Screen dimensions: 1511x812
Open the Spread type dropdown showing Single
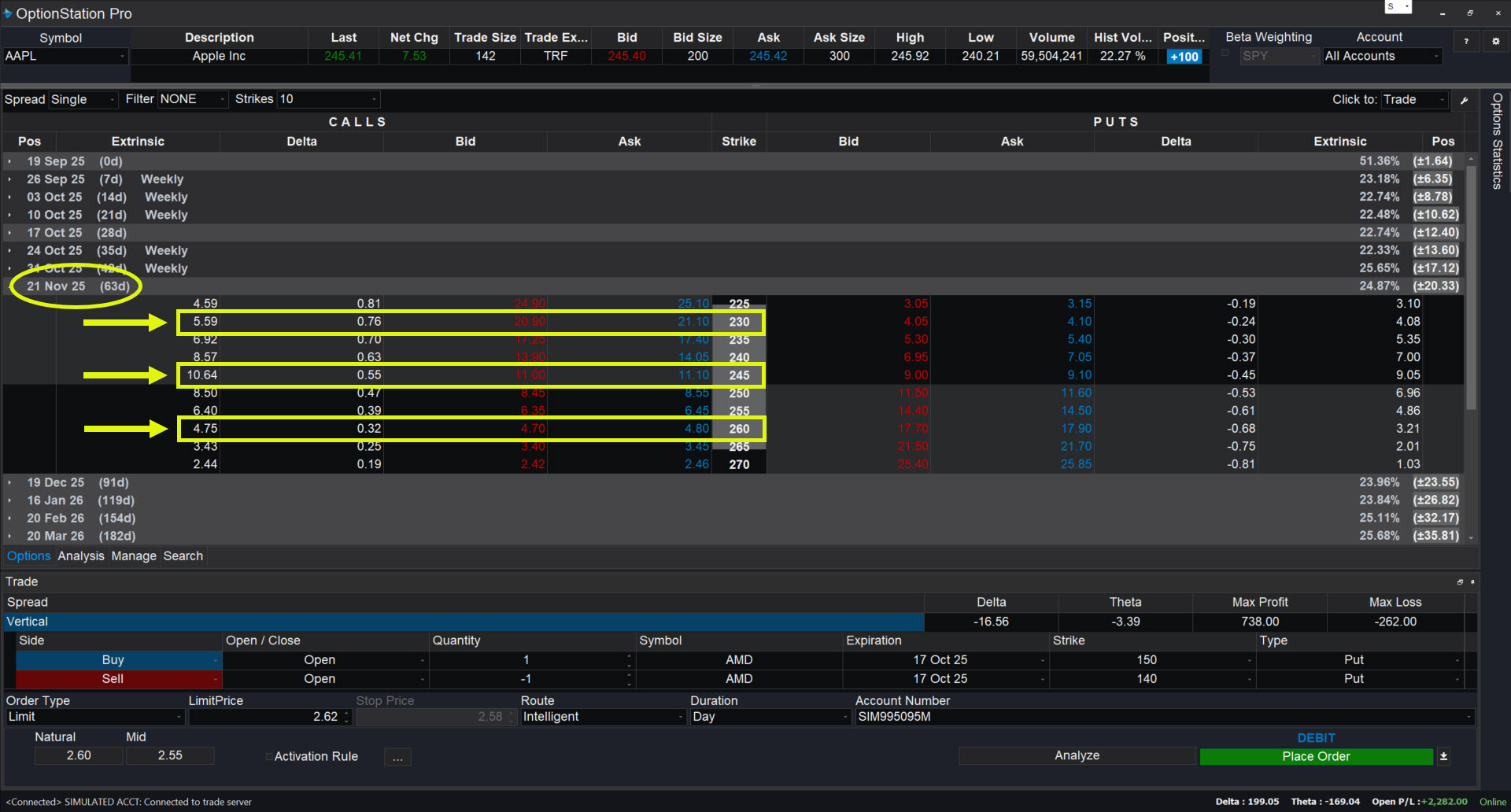click(x=83, y=100)
